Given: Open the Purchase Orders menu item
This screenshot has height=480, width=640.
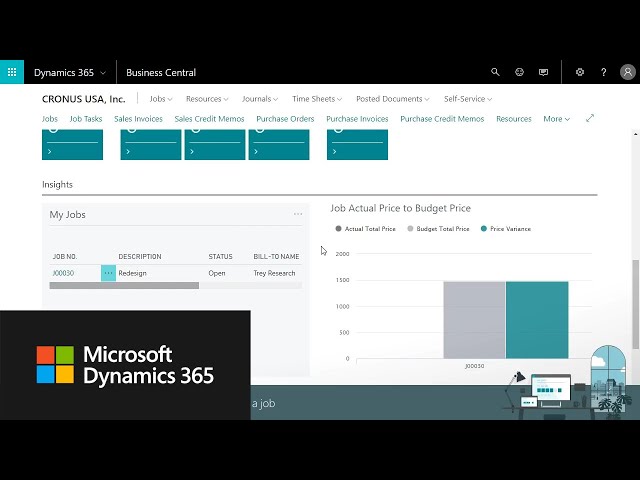Looking at the screenshot, I should tap(285, 119).
